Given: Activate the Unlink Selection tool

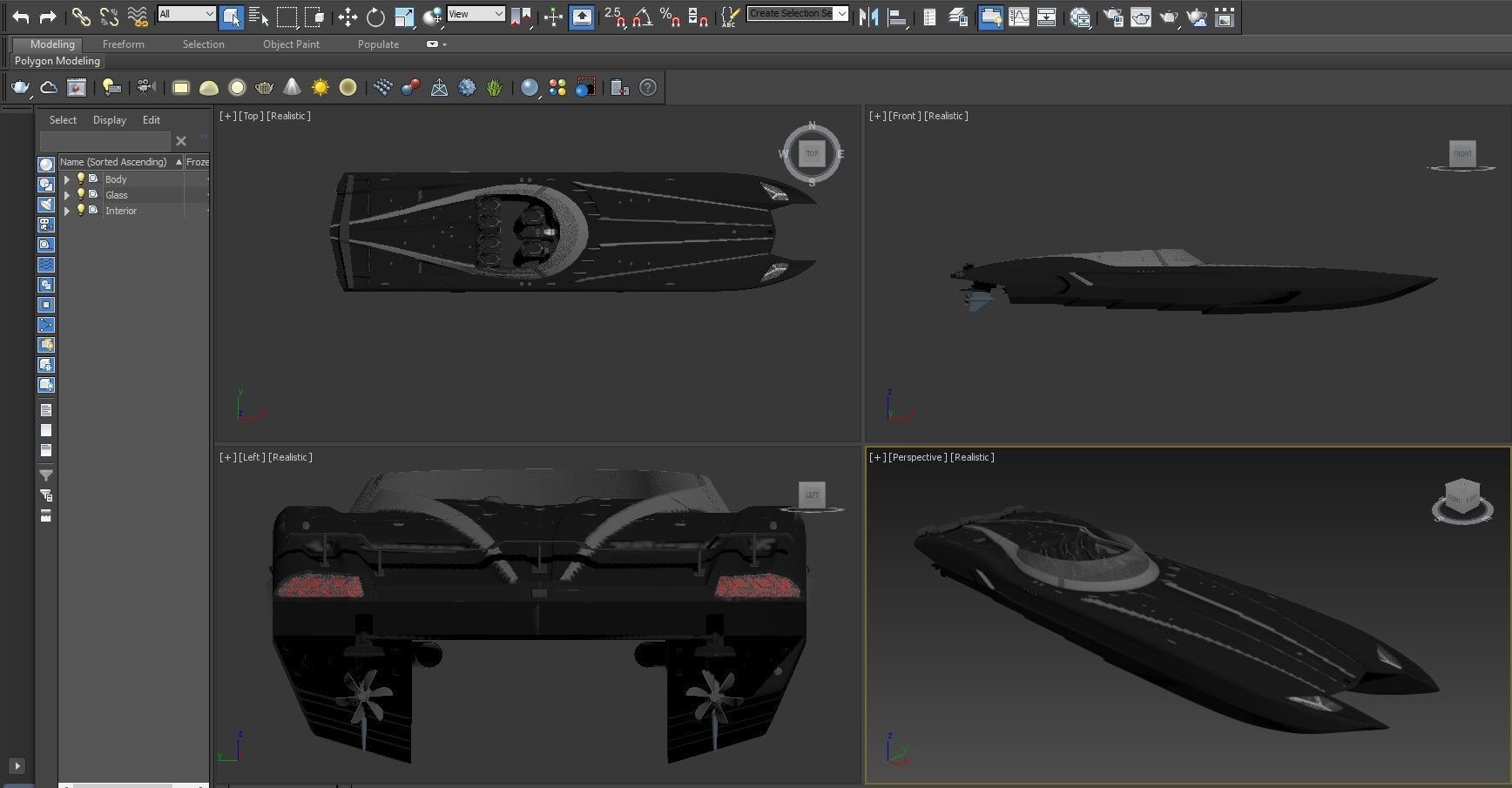Looking at the screenshot, I should 109,16.
